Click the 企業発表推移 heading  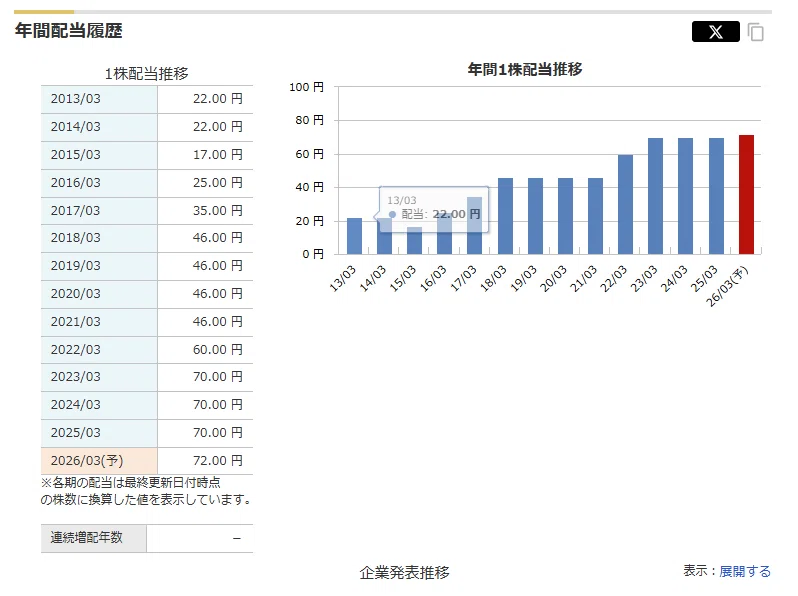point(405,573)
